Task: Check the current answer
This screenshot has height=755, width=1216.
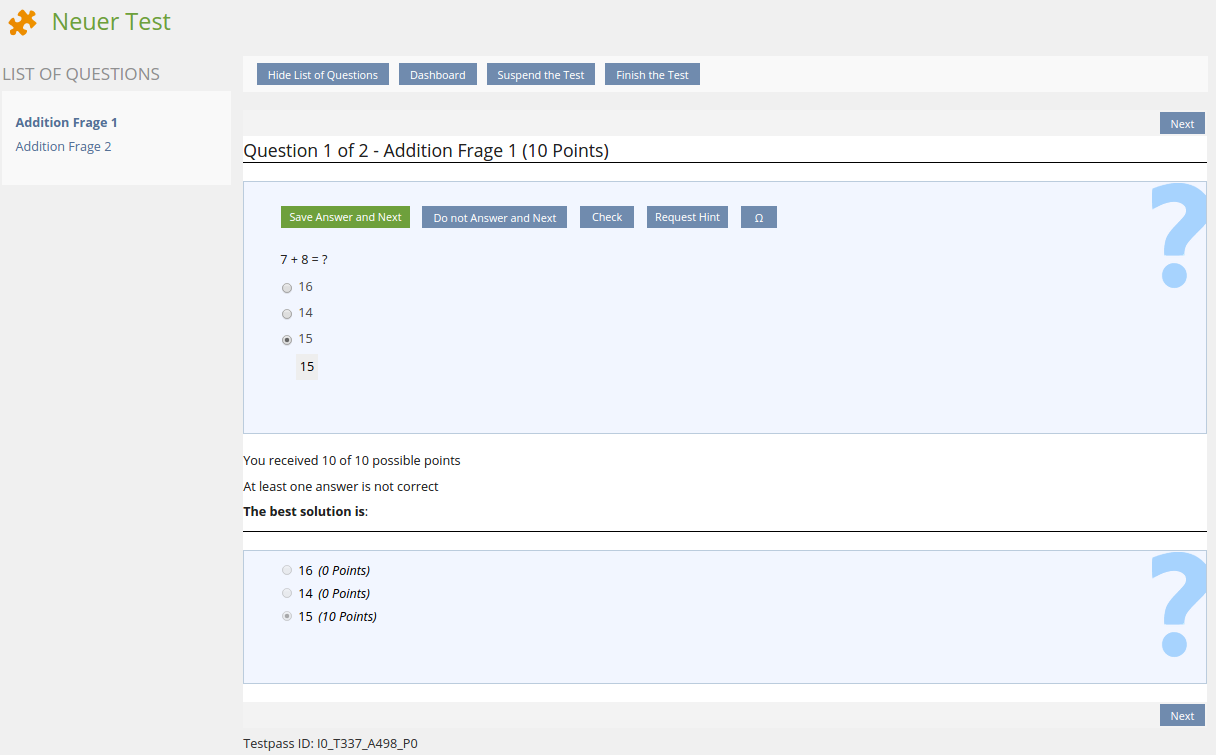Action: [x=606, y=217]
